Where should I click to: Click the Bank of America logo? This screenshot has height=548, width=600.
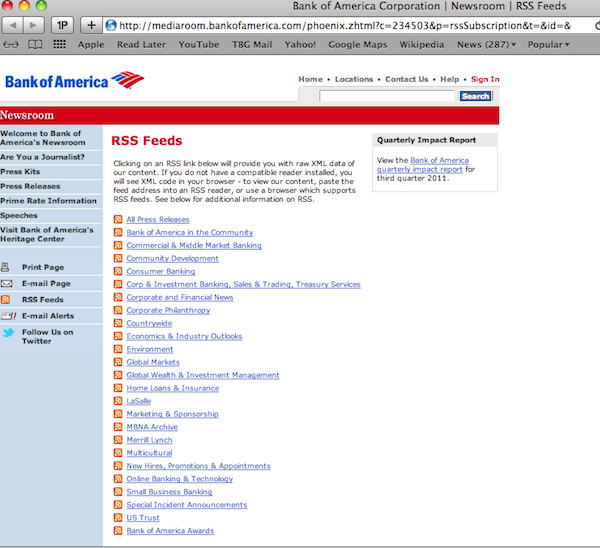click(75, 81)
